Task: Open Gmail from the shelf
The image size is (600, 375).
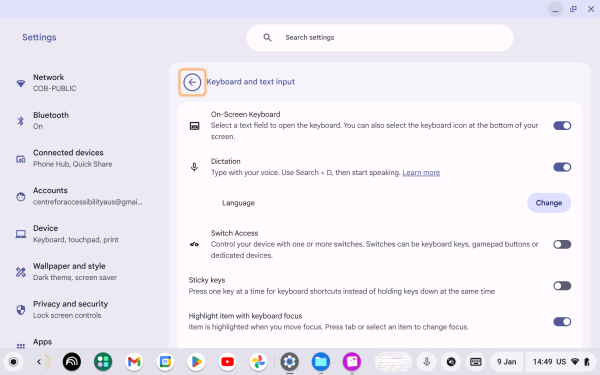Action: pos(134,362)
